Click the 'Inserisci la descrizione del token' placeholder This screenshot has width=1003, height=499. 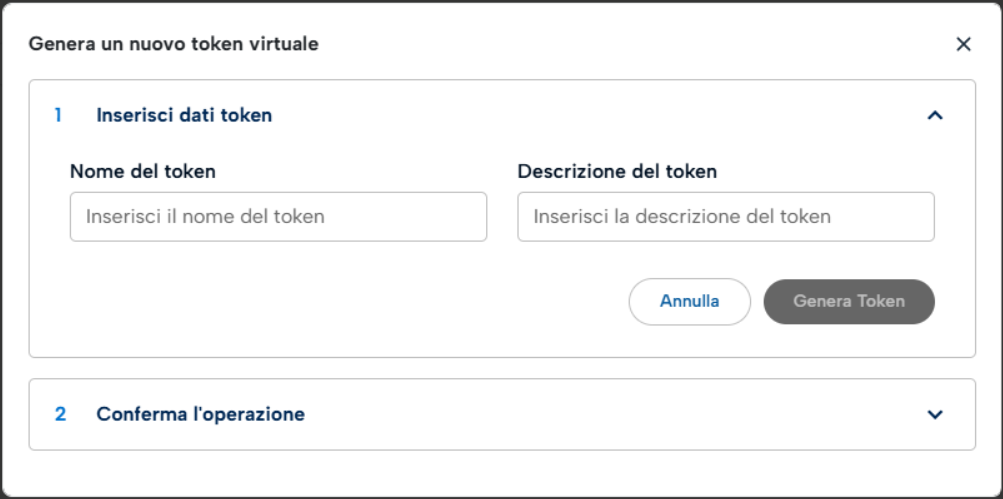pyautogui.click(x=682, y=217)
